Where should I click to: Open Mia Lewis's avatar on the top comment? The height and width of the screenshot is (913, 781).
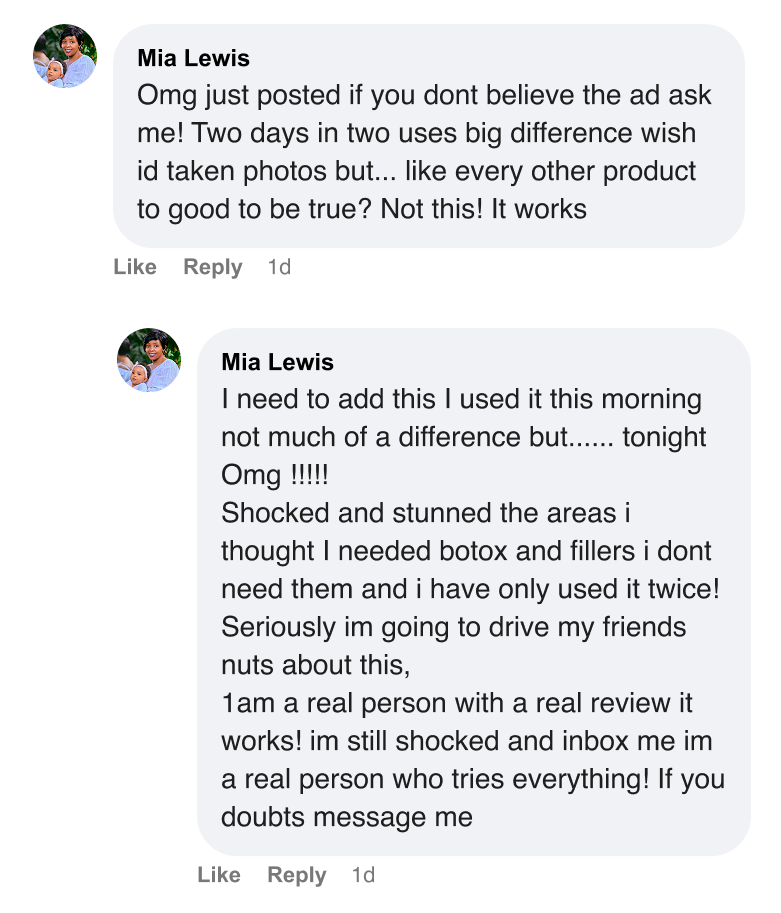65,56
